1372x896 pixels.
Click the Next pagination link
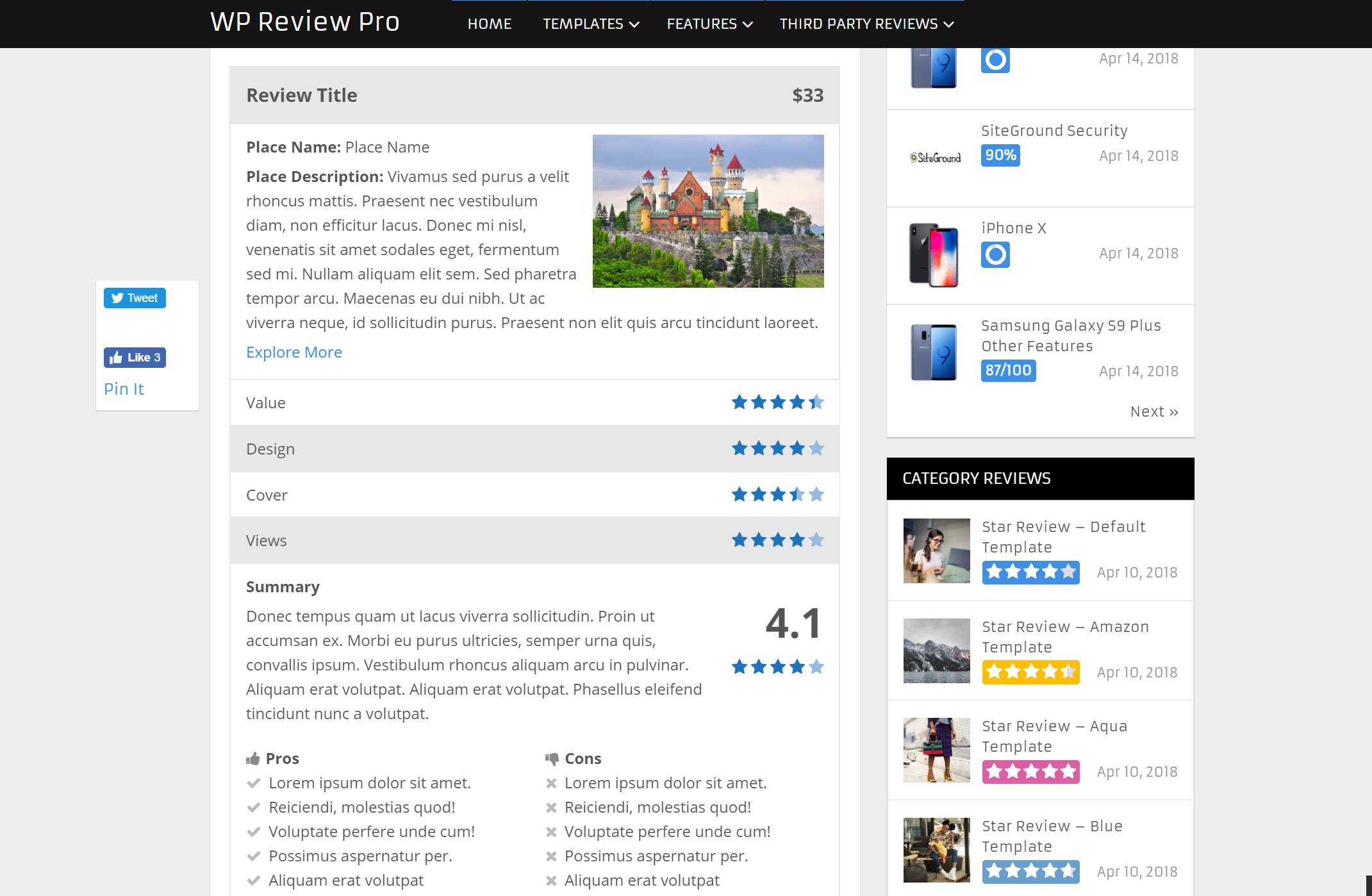coord(1154,411)
